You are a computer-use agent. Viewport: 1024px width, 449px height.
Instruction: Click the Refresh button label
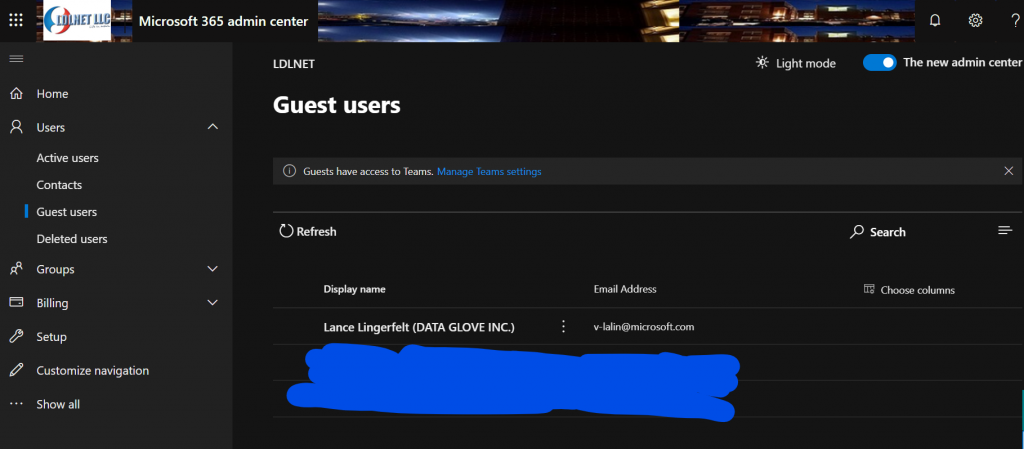coord(316,232)
